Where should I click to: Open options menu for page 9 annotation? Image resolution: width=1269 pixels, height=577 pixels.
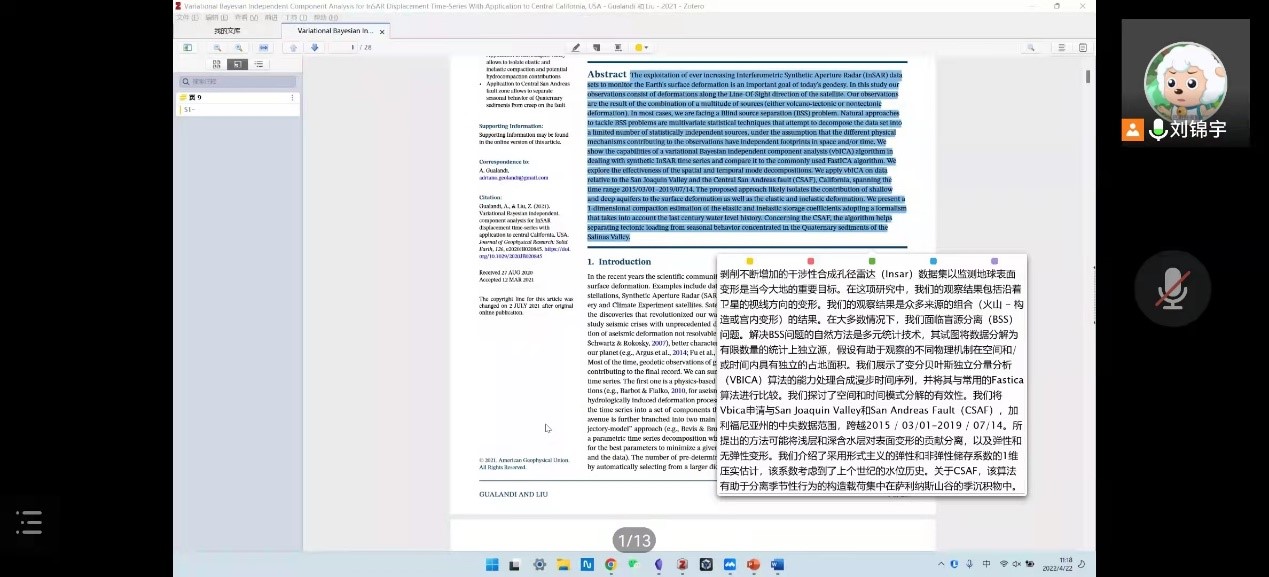[292, 98]
